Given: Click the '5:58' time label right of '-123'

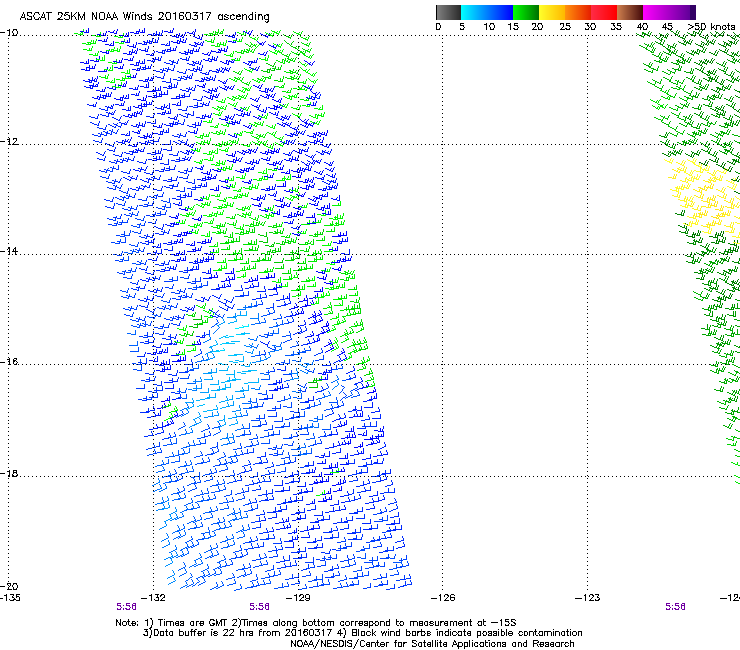Looking at the screenshot, I should (675, 607).
